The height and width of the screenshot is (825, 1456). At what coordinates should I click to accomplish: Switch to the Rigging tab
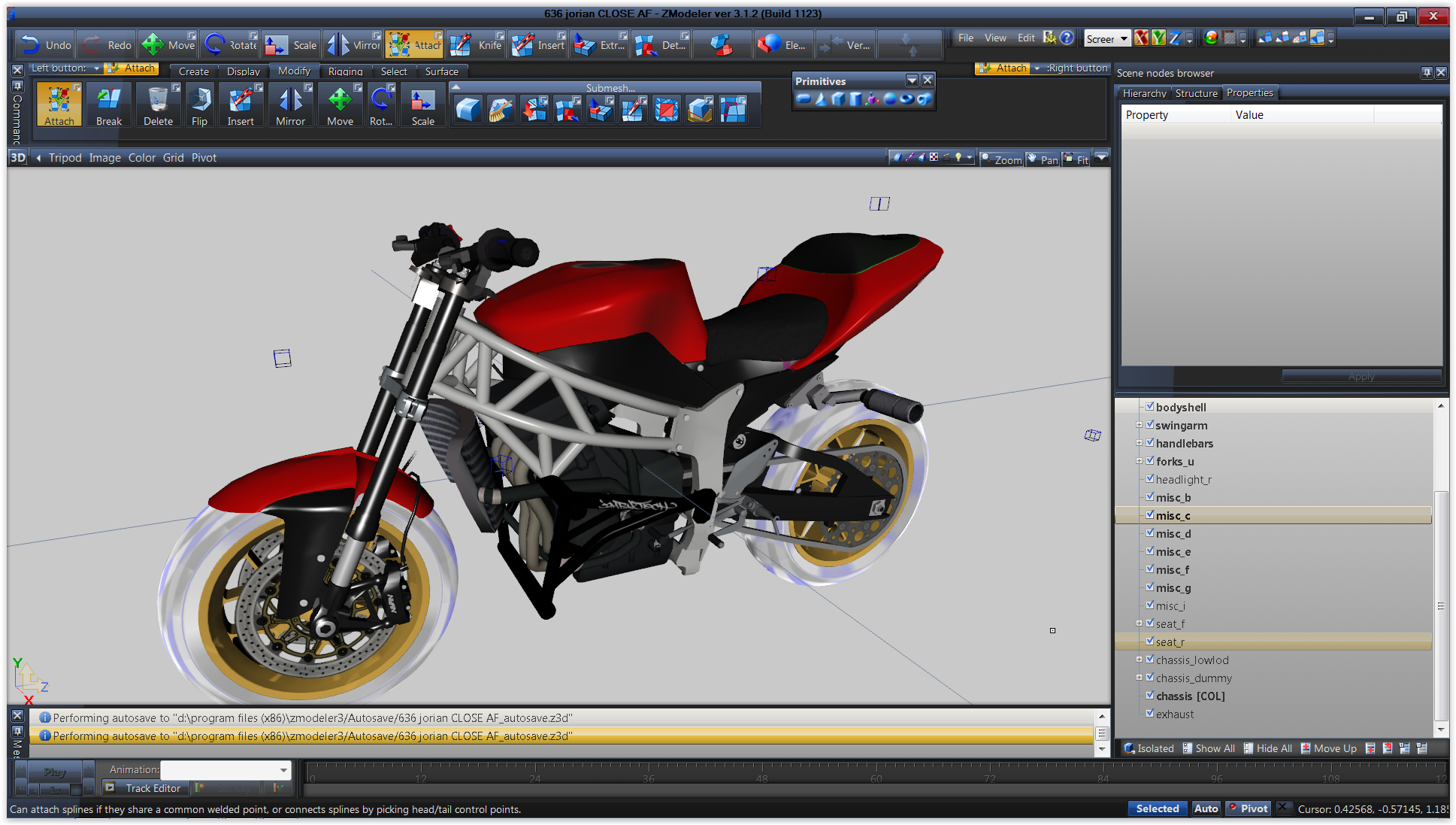point(346,71)
